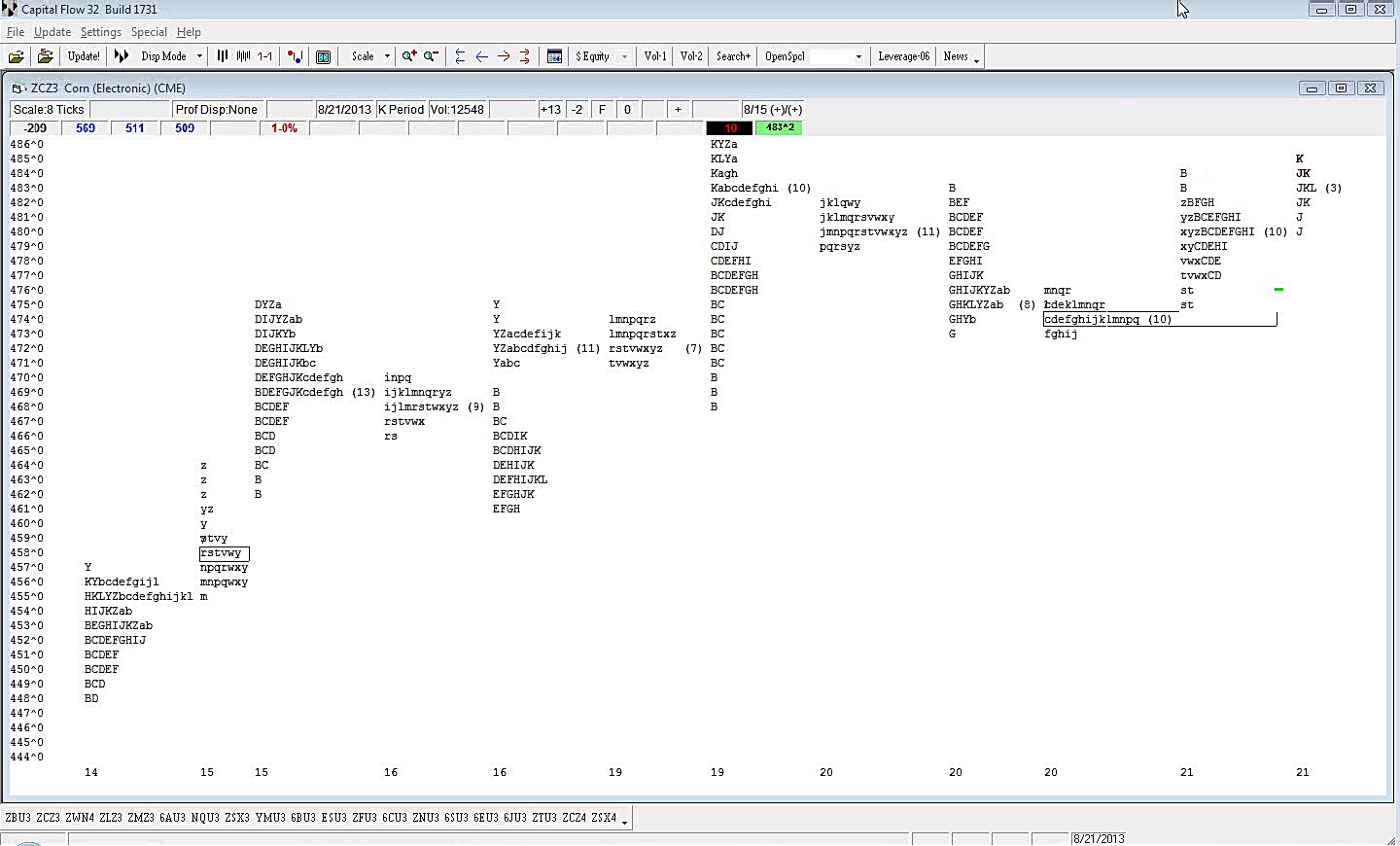
Task: Open the Settings menu
Action: tap(100, 32)
